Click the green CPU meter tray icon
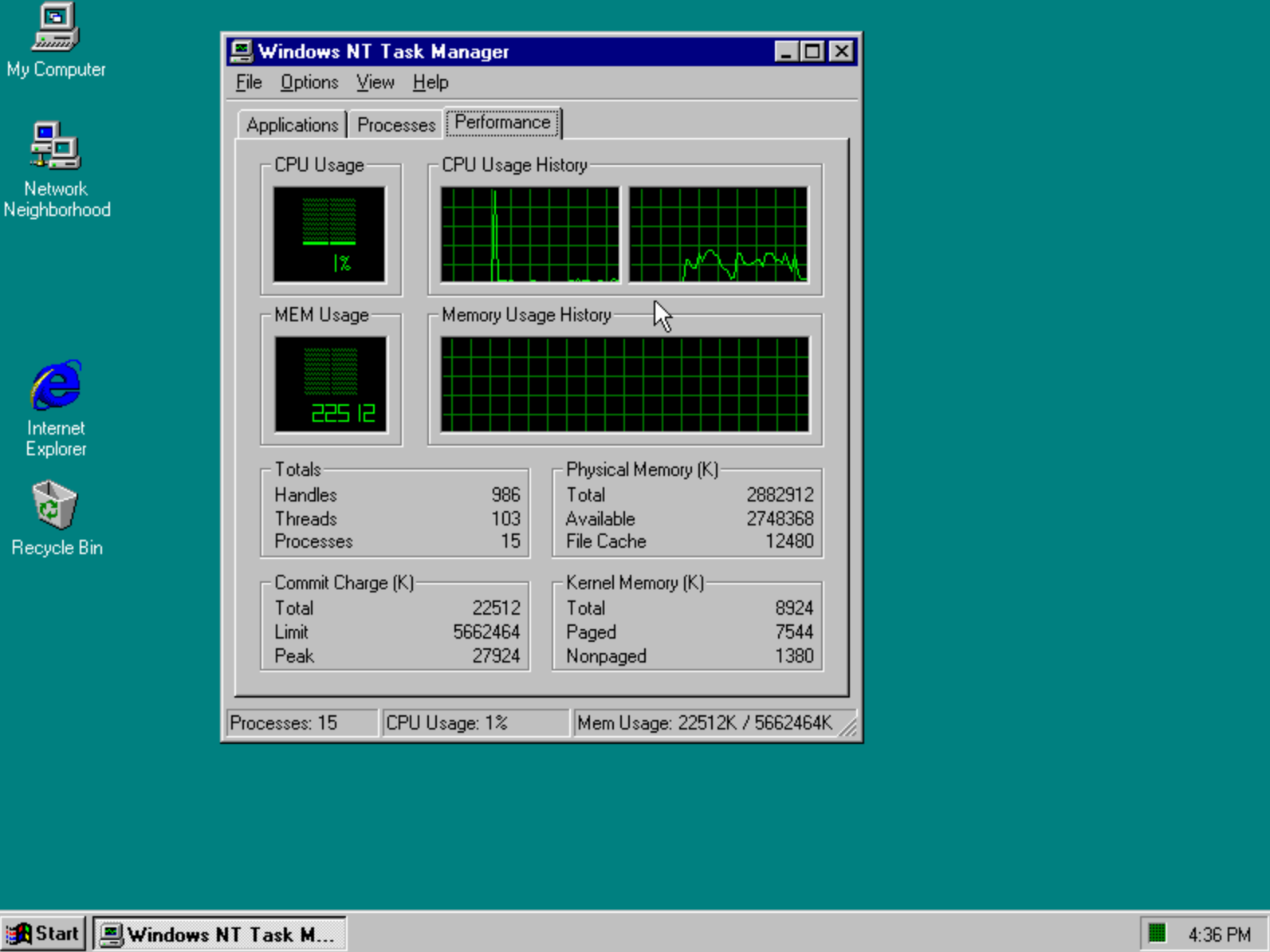Viewport: 1270px width, 952px height. 1157,933
